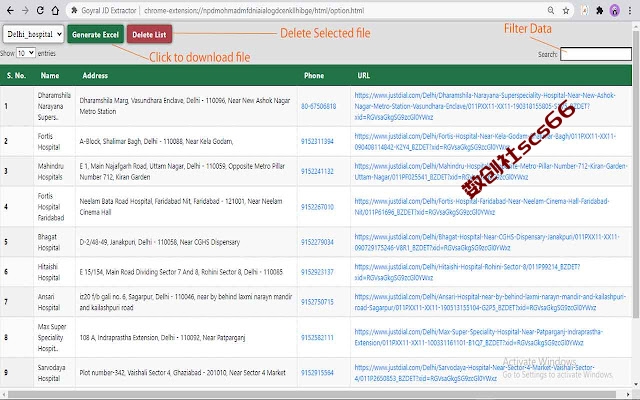Click phone number 9152241132
Viewport: 640px width, 400px height.
pos(317,171)
